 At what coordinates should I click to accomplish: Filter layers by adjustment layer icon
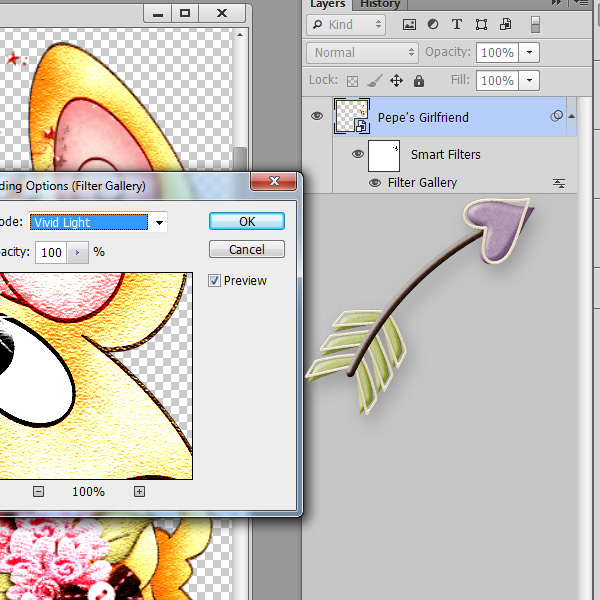click(x=433, y=24)
